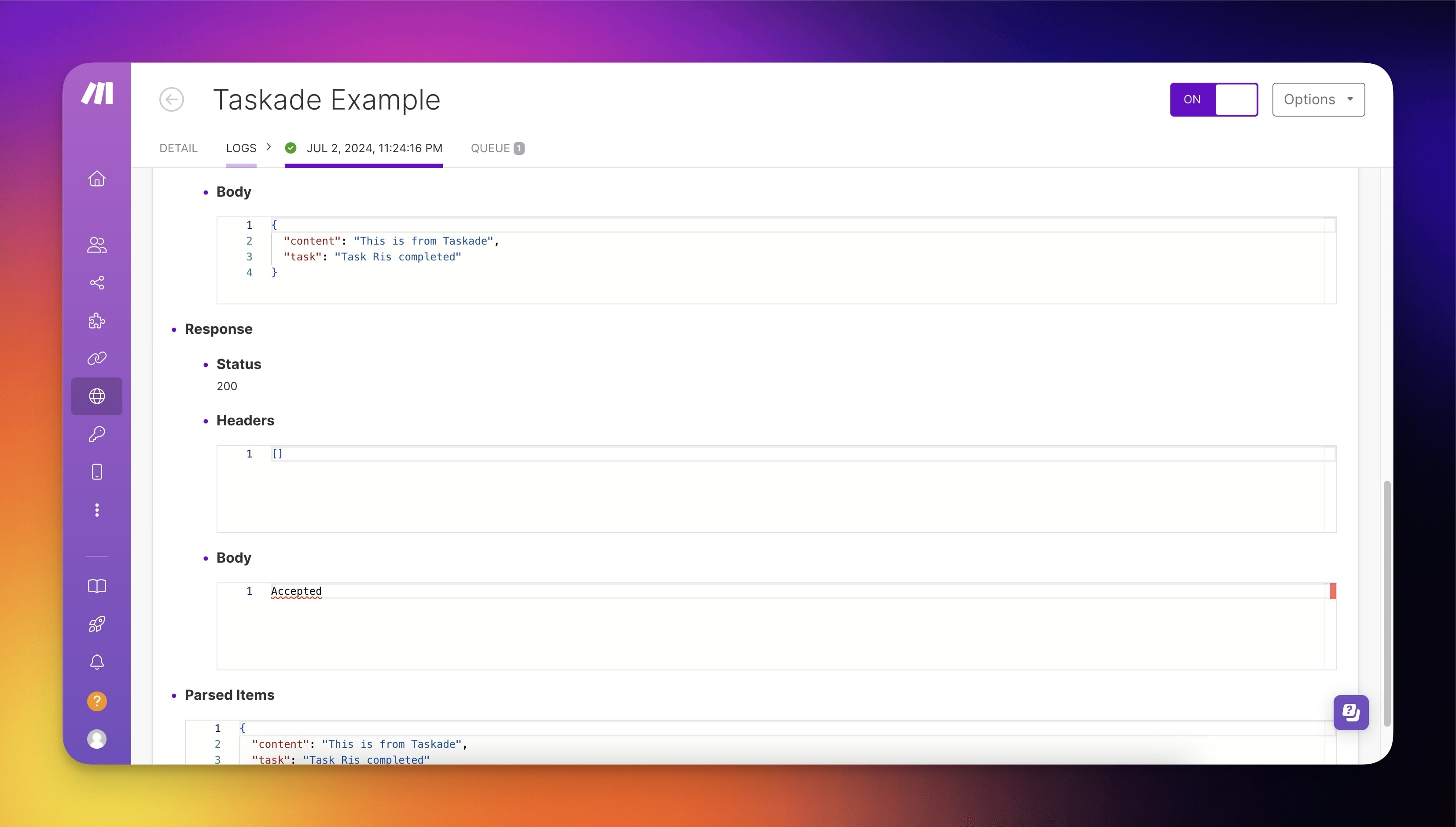Open the user profile avatar
This screenshot has width=1456, height=827.
[97, 739]
